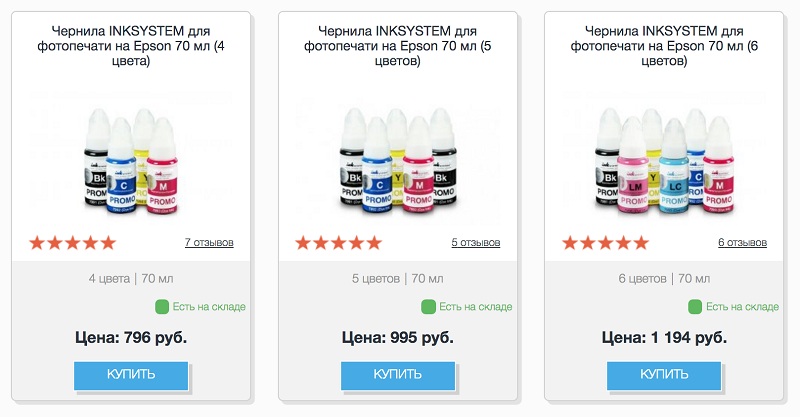
Task: Click the green in-stock icon on first card
Action: click(x=162, y=307)
